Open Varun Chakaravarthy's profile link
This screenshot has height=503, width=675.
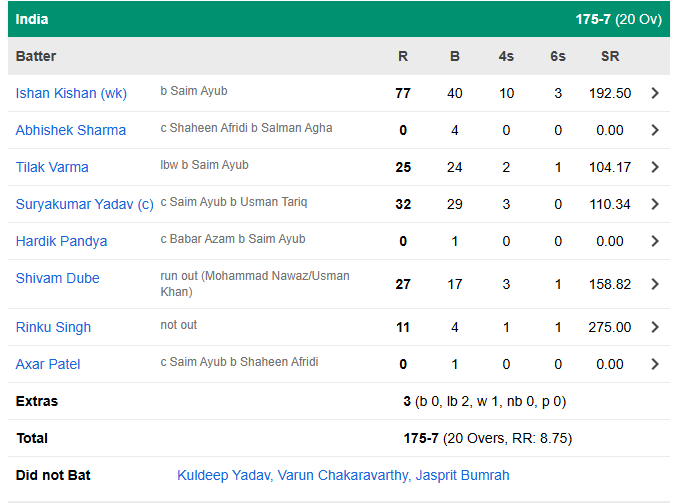(x=341, y=475)
